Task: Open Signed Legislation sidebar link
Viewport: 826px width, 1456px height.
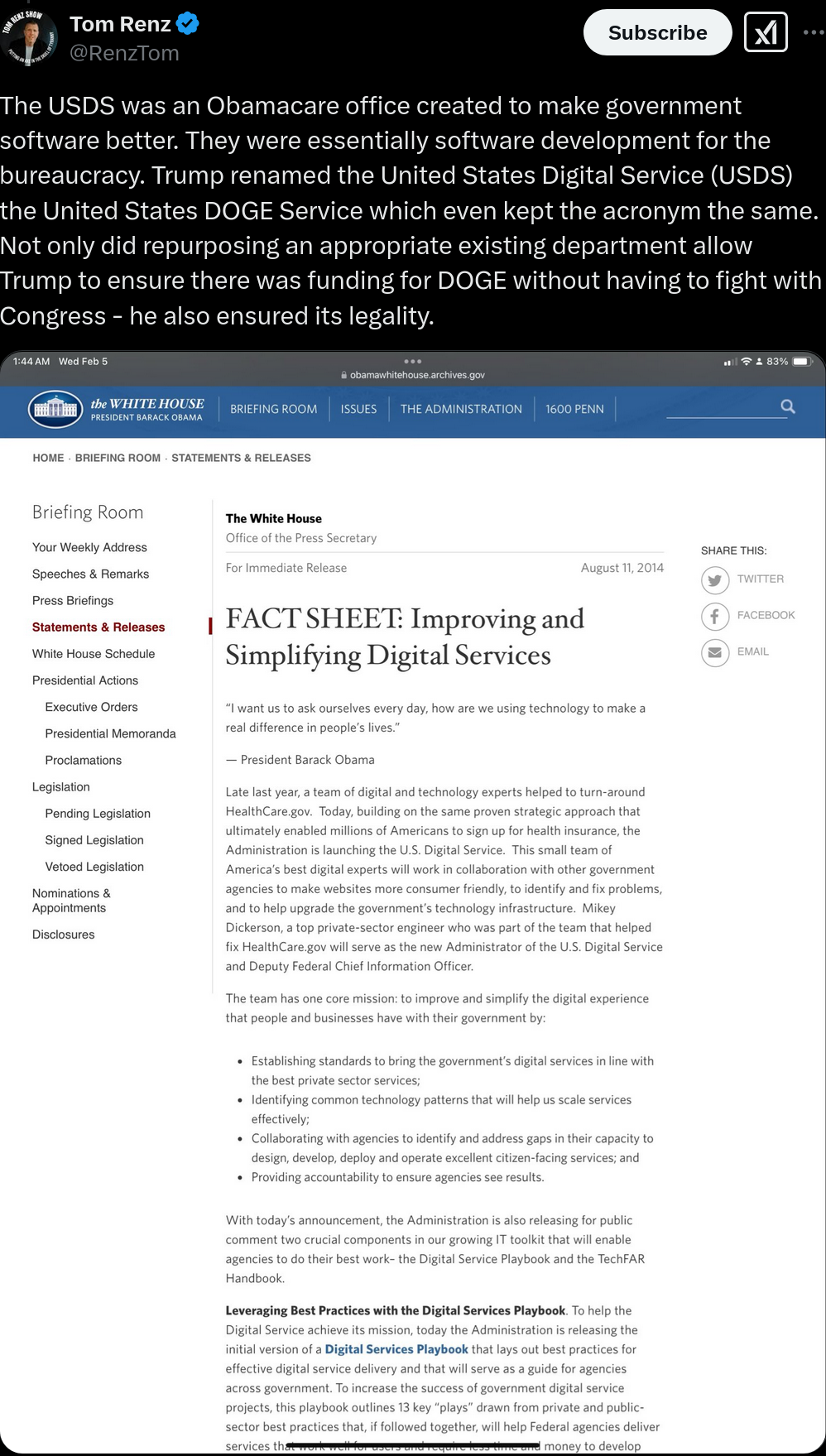Action: tap(94, 839)
